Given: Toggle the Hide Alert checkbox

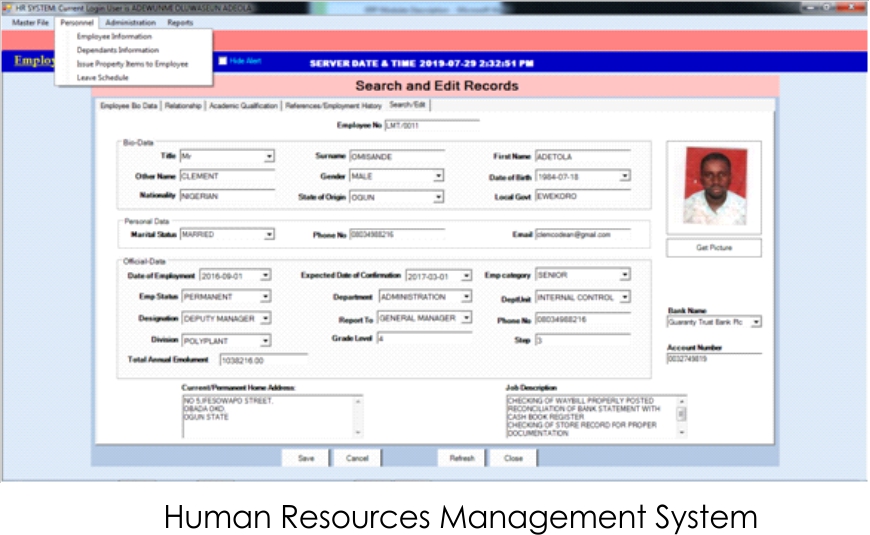Looking at the screenshot, I should click(223, 61).
